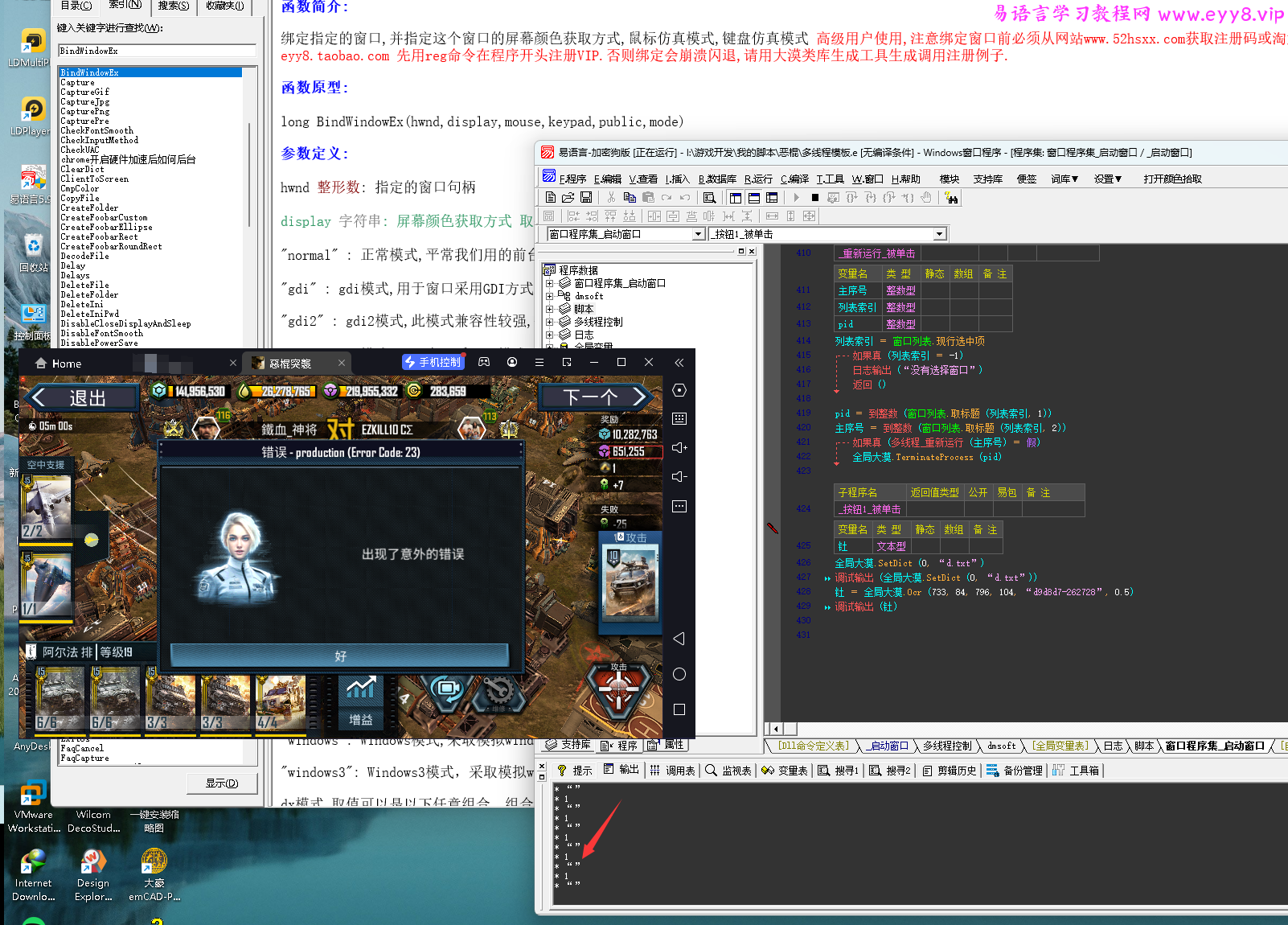Create a new program via the new-file icon
Image resolution: width=1288 pixels, height=925 pixels.
[551, 198]
